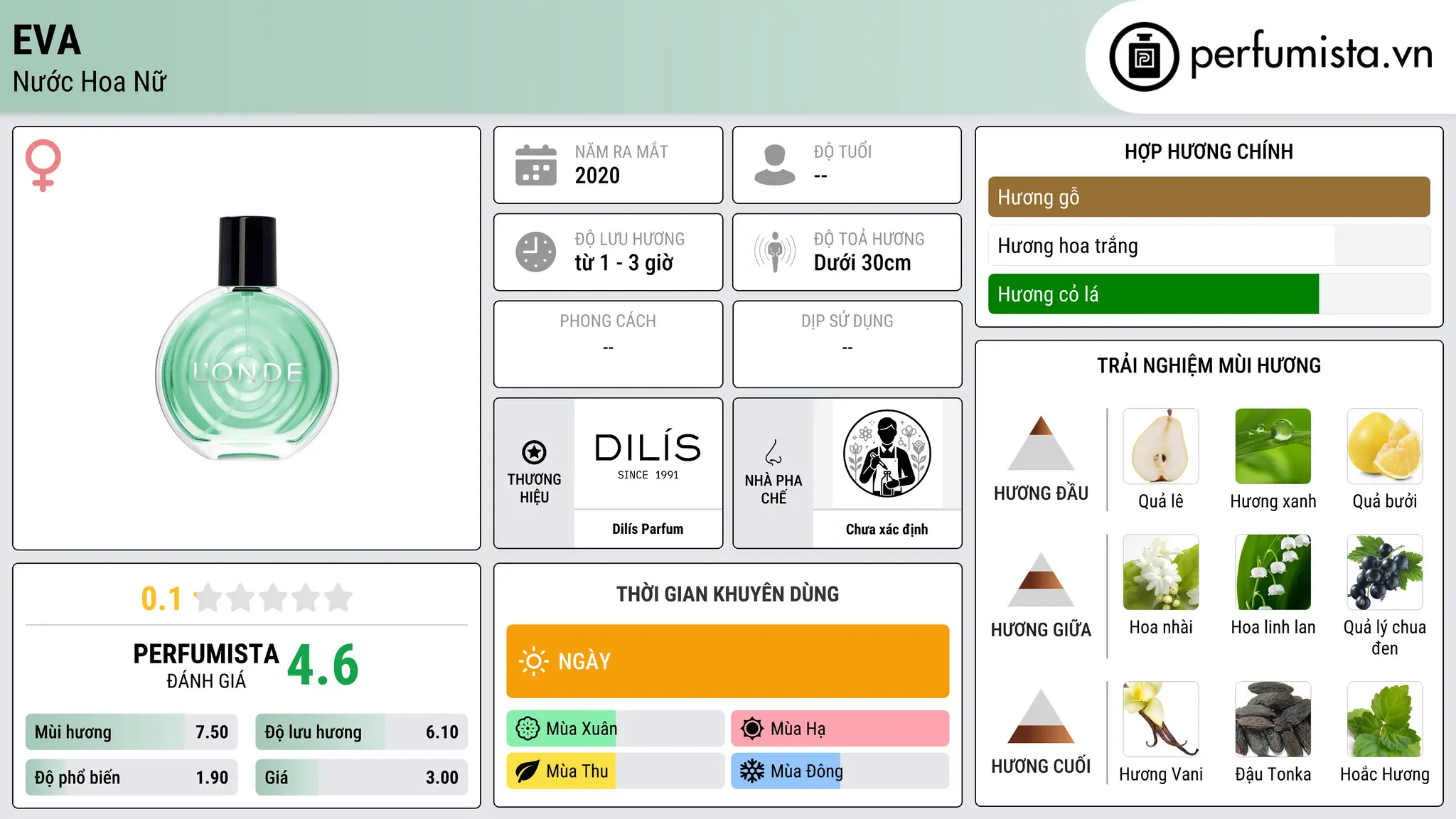Open the Hoa linh lan note image
Screen dimensions: 1456x819
pyautogui.click(x=1273, y=572)
